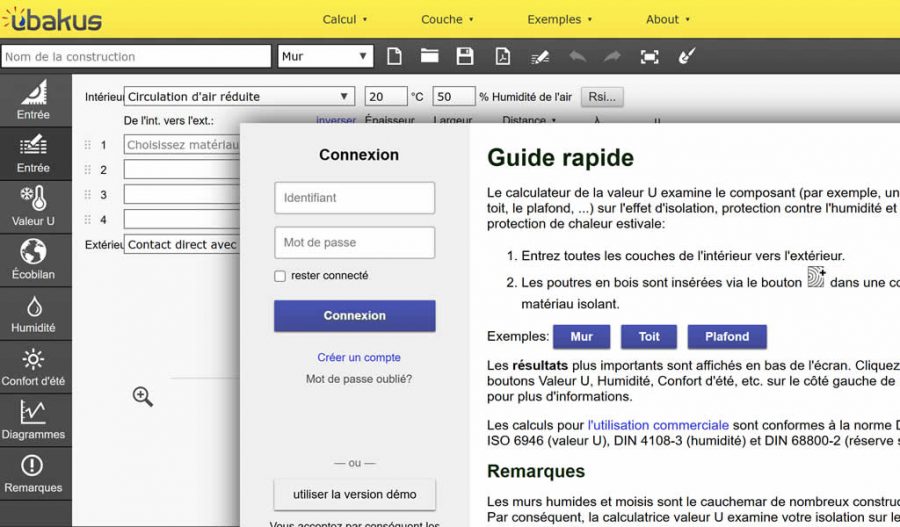Open the Valeur U sidebar panel
The width and height of the screenshot is (900, 527).
click(33, 207)
